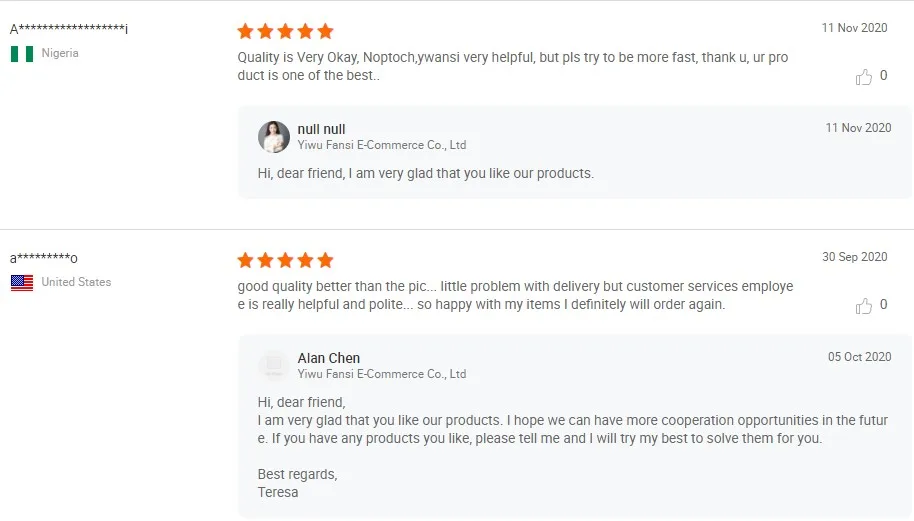Click five-star rating on second review
Screen dimensions: 914x521
point(285,260)
